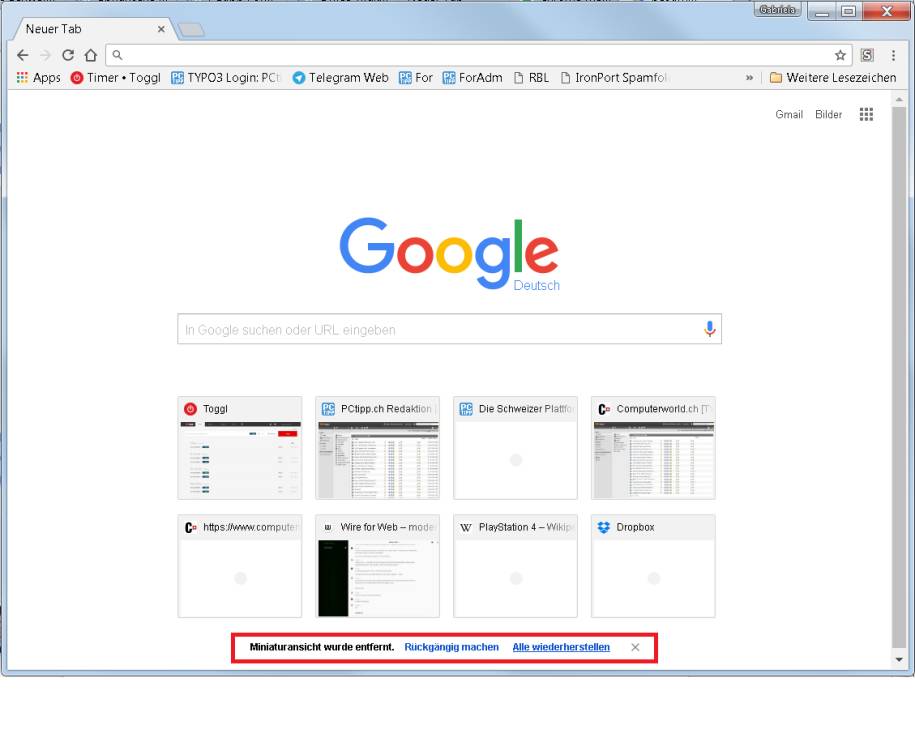The width and height of the screenshot is (915, 742).
Task: Open the For bookmark
Action: point(415,78)
